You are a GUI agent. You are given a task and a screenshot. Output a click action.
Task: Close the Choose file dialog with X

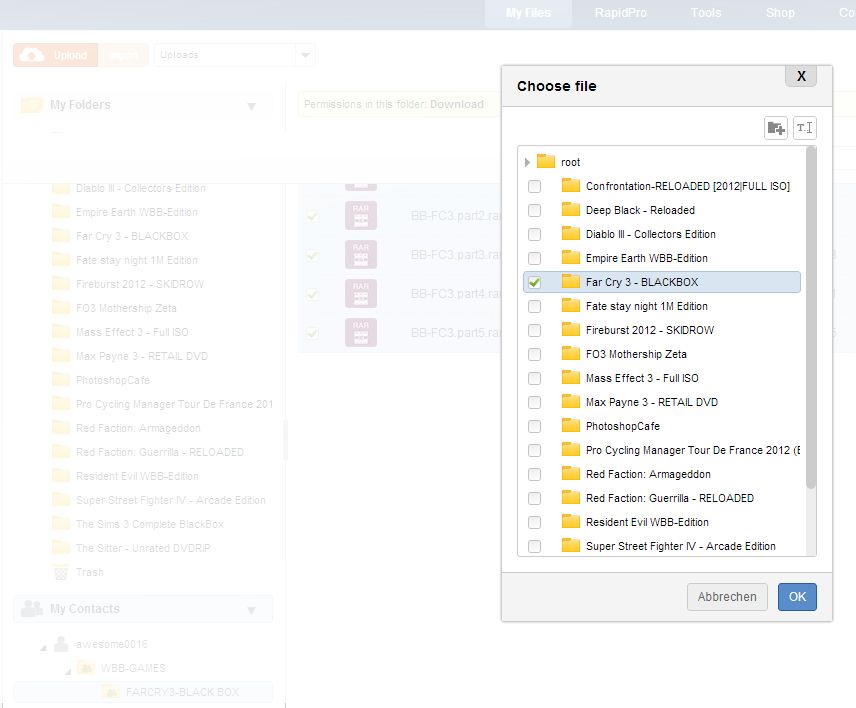(x=800, y=76)
